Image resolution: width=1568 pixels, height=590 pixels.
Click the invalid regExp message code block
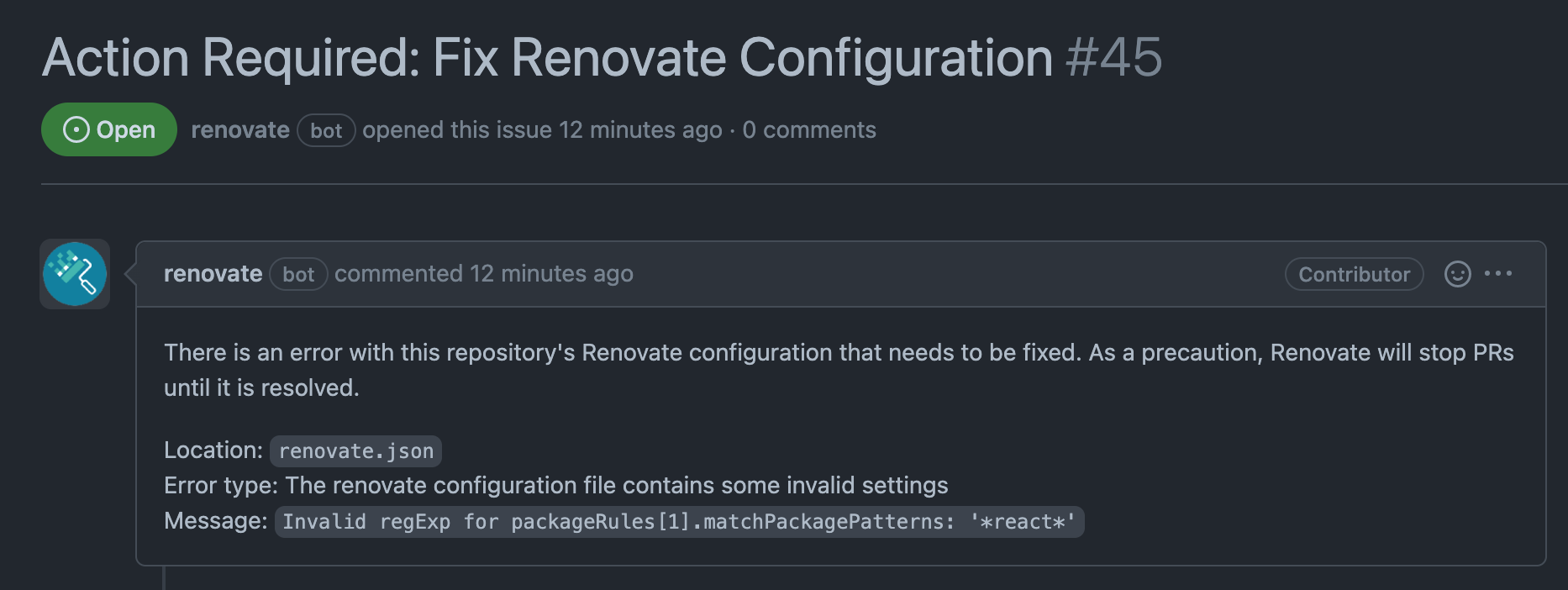click(679, 521)
